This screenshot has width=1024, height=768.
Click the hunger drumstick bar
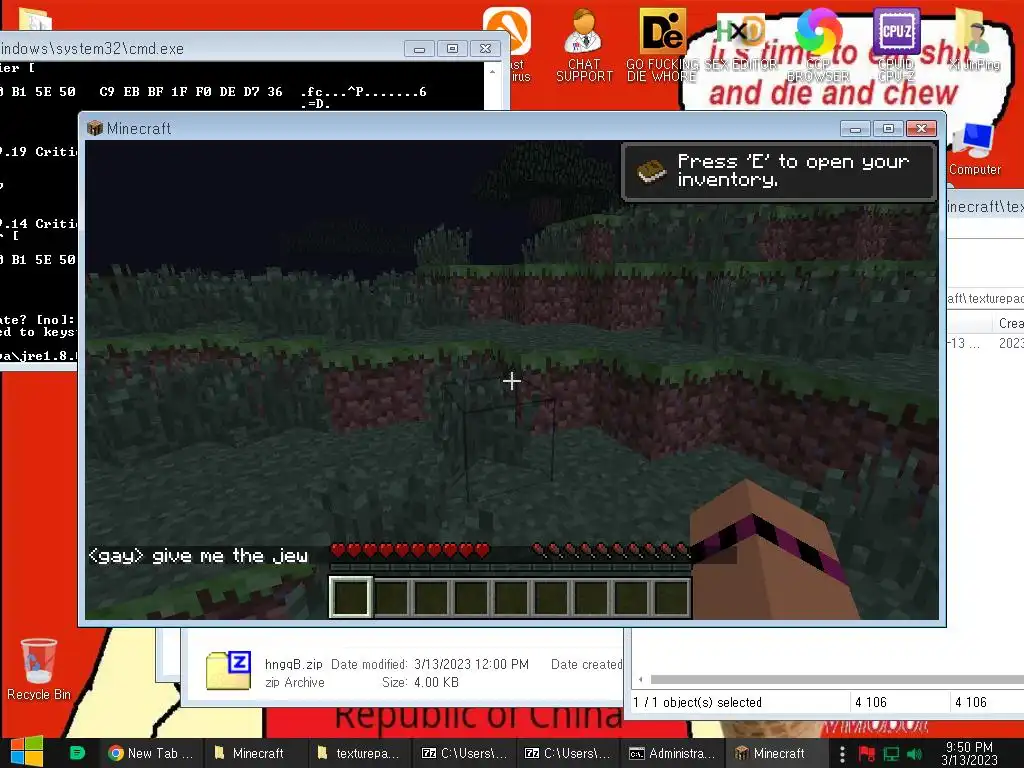click(612, 551)
